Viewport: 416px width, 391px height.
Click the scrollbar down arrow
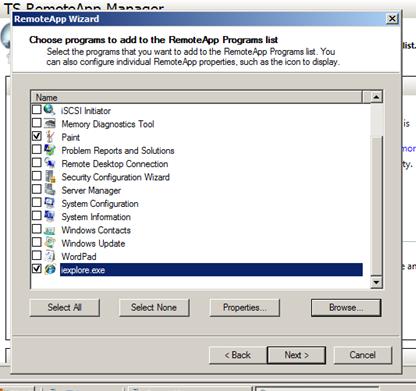pyautogui.click(x=376, y=282)
